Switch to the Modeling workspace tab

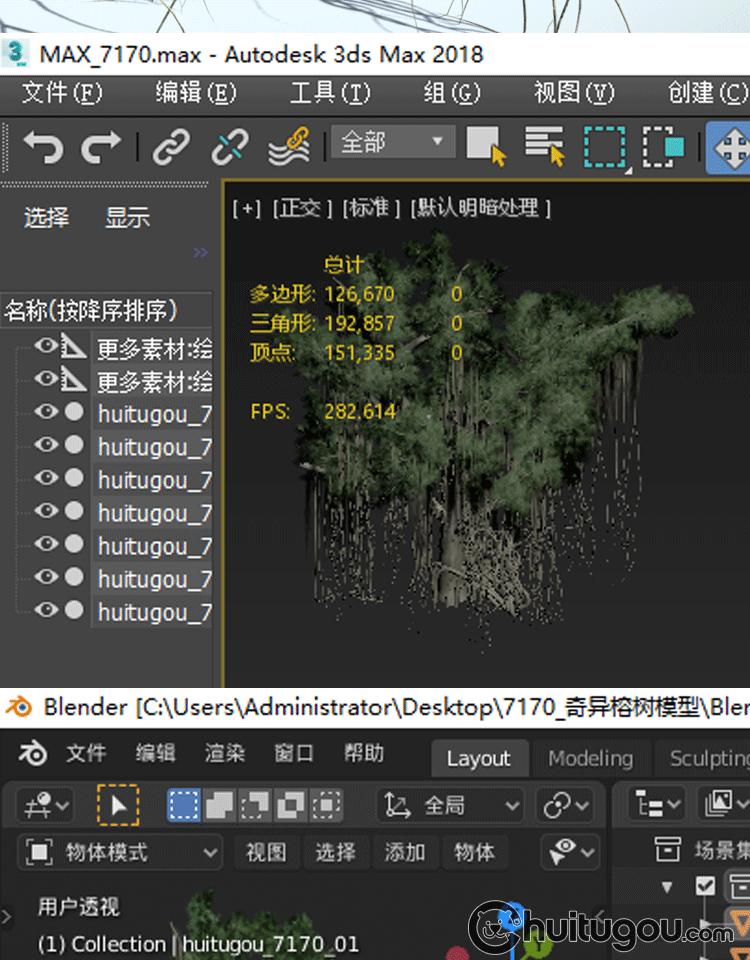pos(590,759)
